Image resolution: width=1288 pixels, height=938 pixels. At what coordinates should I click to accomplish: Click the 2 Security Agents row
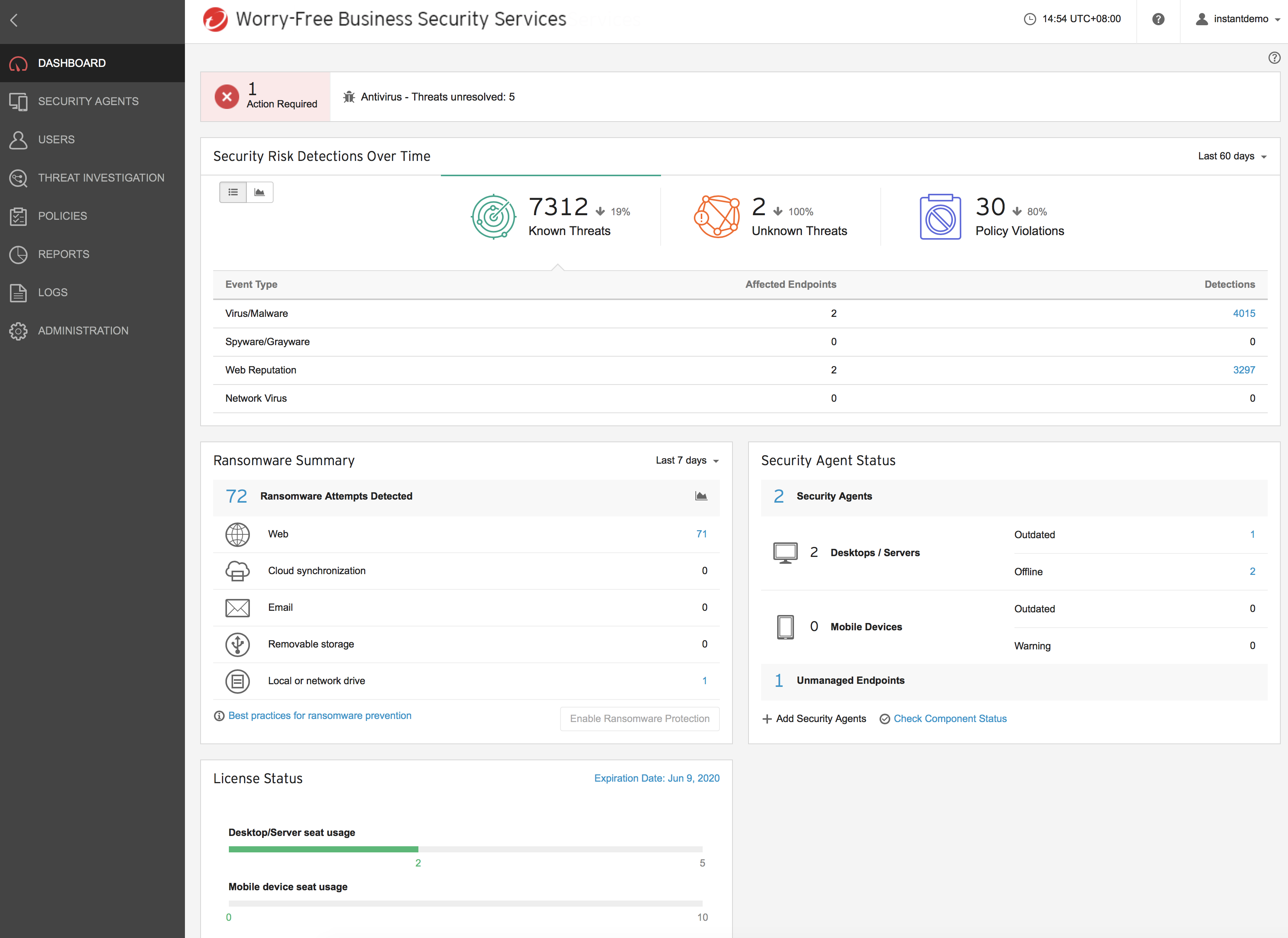pyautogui.click(x=1014, y=497)
